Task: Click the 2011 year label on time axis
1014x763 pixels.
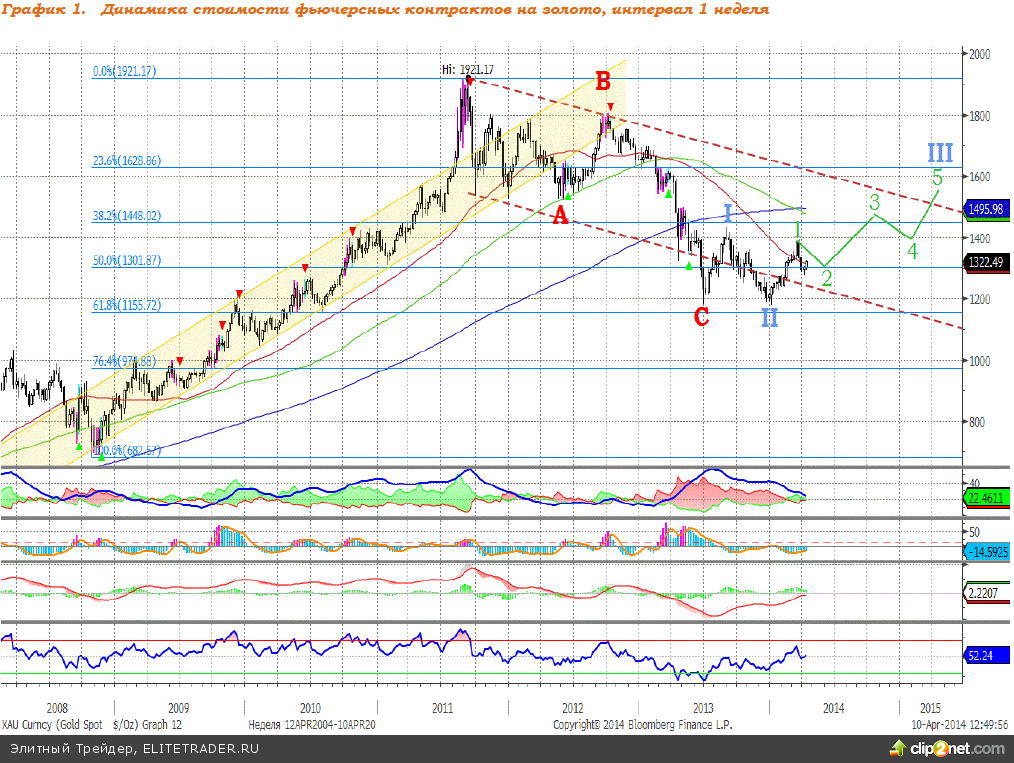Action: pyautogui.click(x=441, y=707)
